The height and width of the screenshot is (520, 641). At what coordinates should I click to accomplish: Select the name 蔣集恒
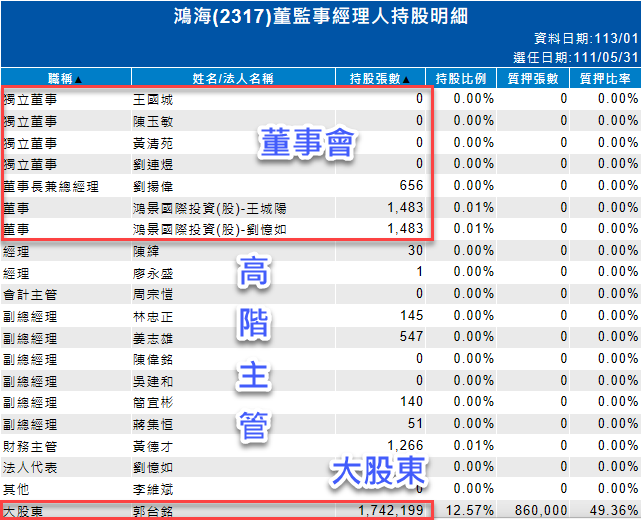[153, 424]
